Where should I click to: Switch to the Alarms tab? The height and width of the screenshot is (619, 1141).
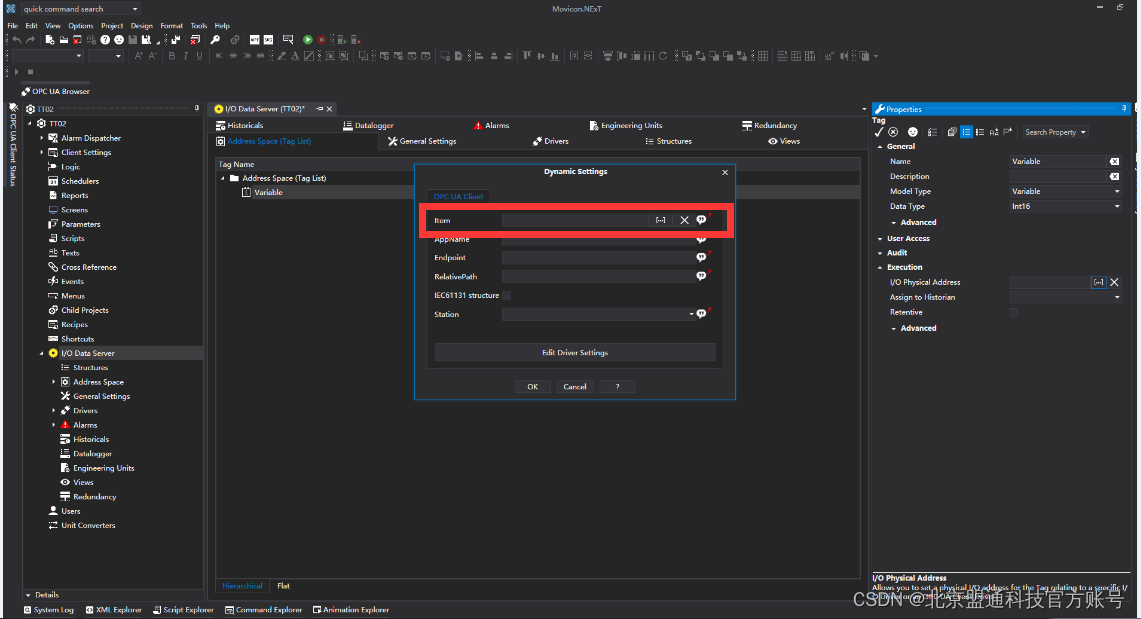pyautogui.click(x=491, y=126)
